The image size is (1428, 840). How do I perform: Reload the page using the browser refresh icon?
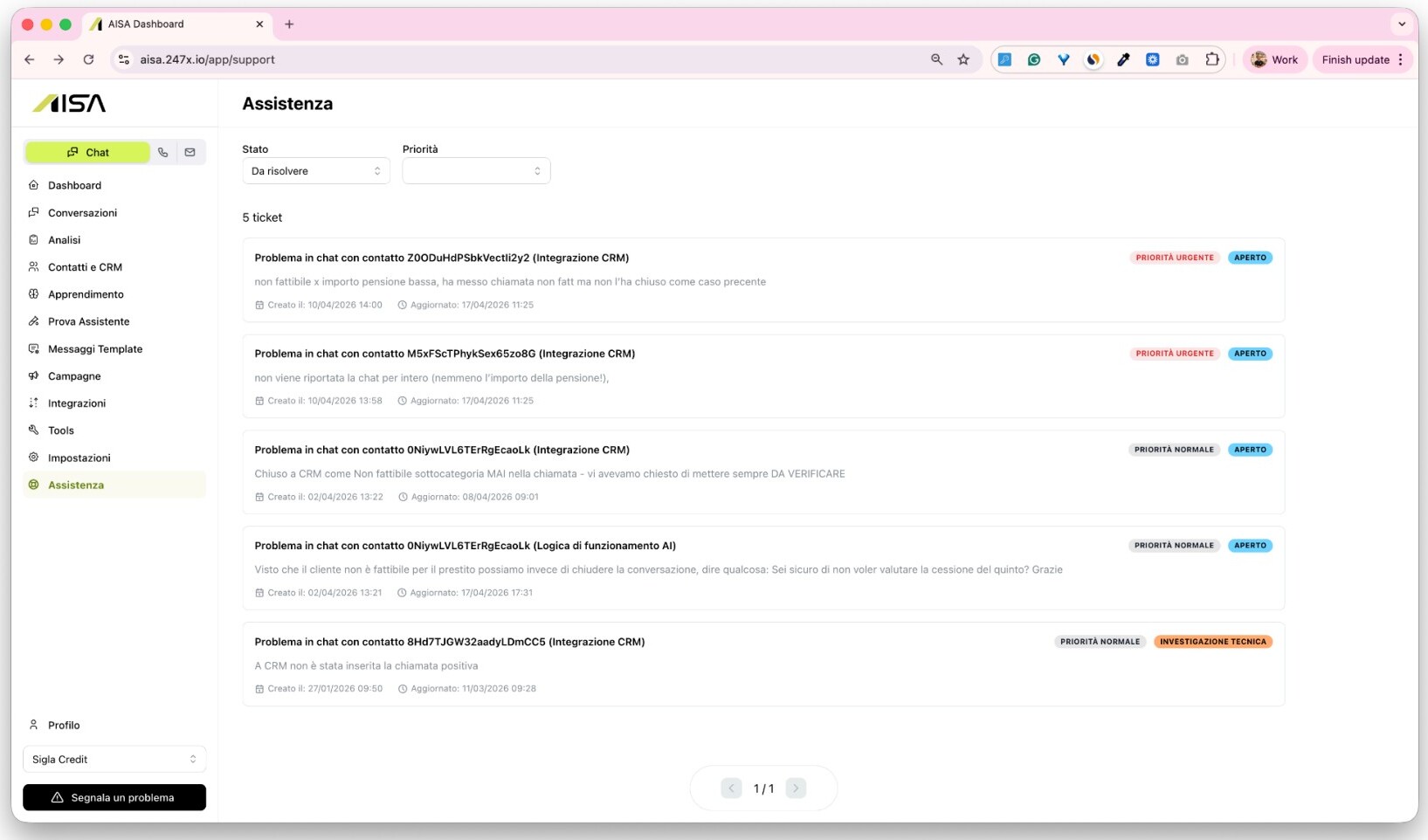[x=88, y=59]
